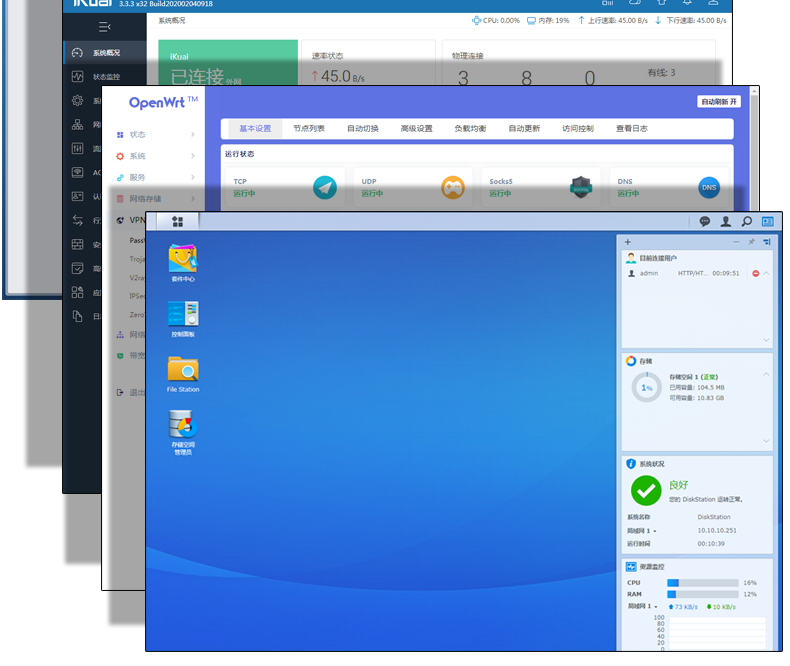Open 存储空间管理员 storage manager icon
Image resolution: width=790 pixels, height=666 pixels.
(183, 432)
